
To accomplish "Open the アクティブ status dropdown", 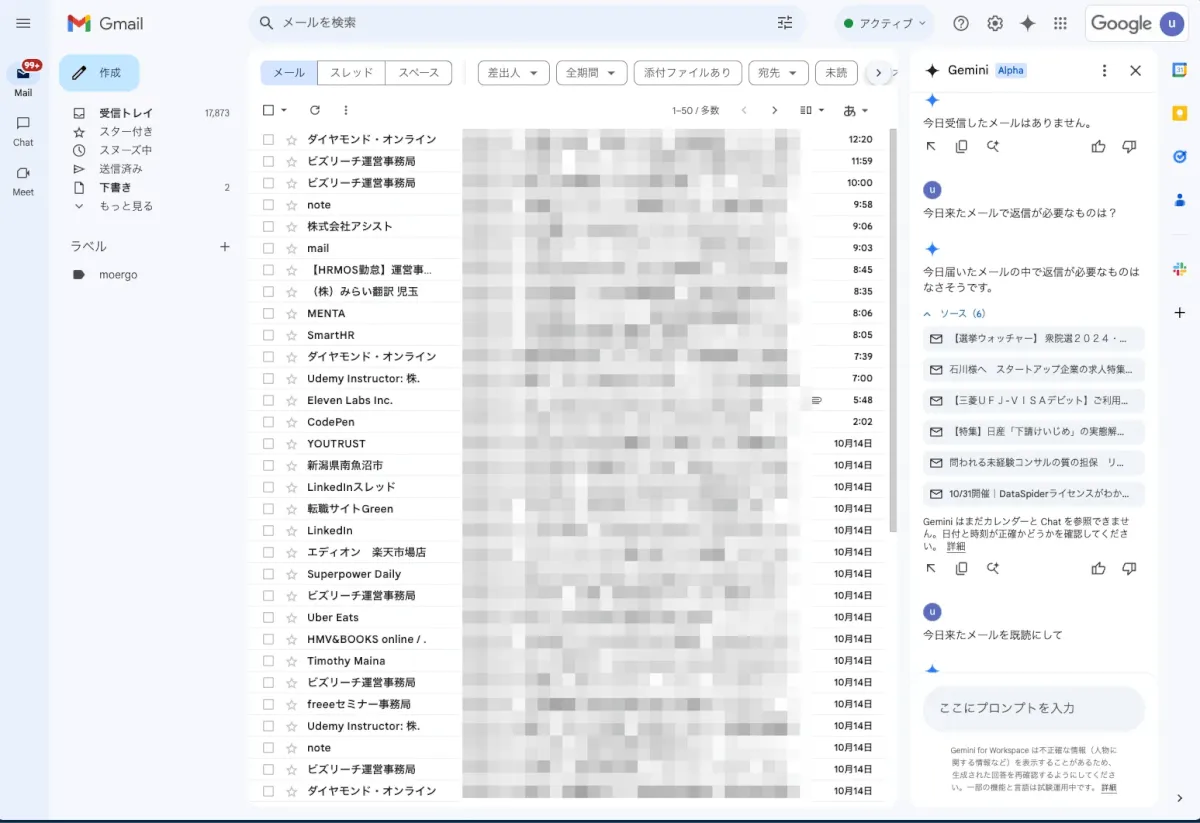I will [x=883, y=23].
